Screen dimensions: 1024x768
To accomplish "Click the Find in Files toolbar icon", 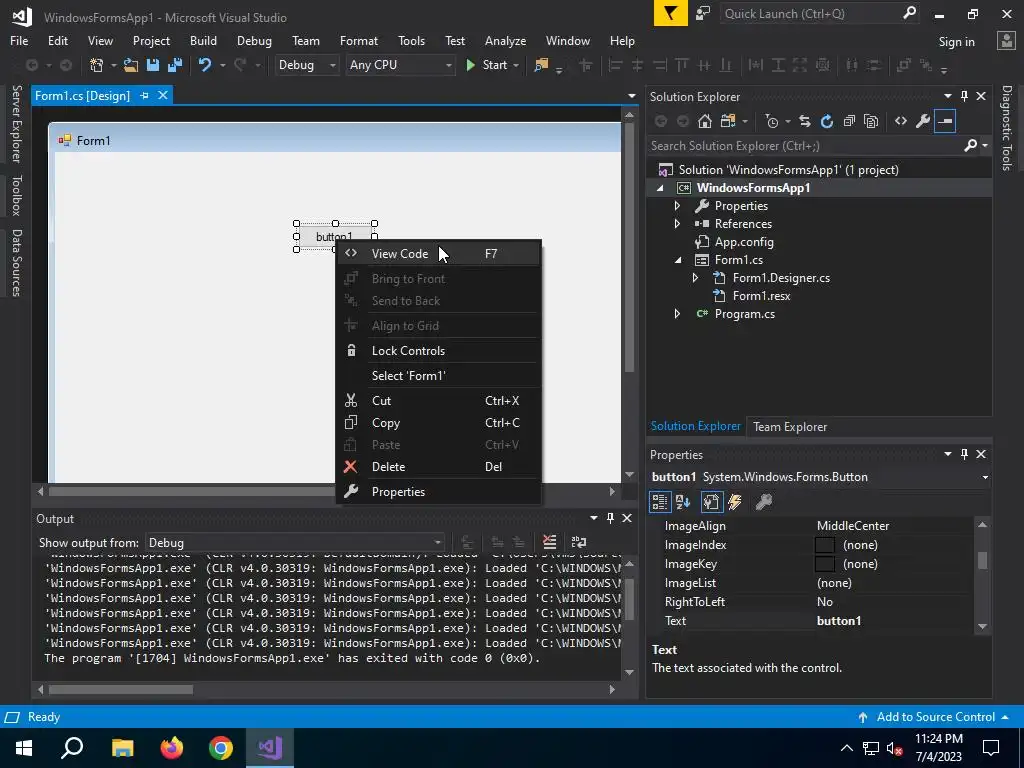I will 541,65.
